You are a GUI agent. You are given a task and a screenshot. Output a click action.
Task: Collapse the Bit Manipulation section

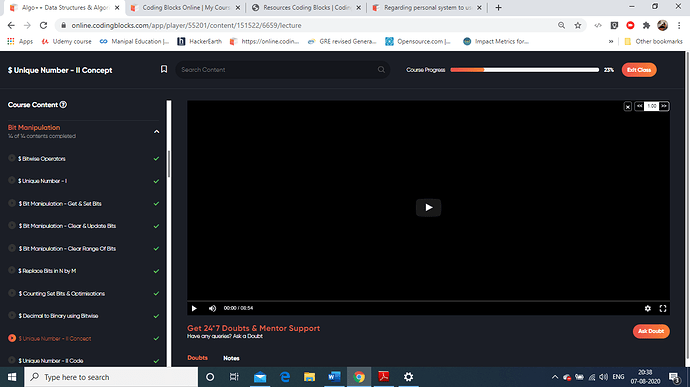pyautogui.click(x=156, y=132)
